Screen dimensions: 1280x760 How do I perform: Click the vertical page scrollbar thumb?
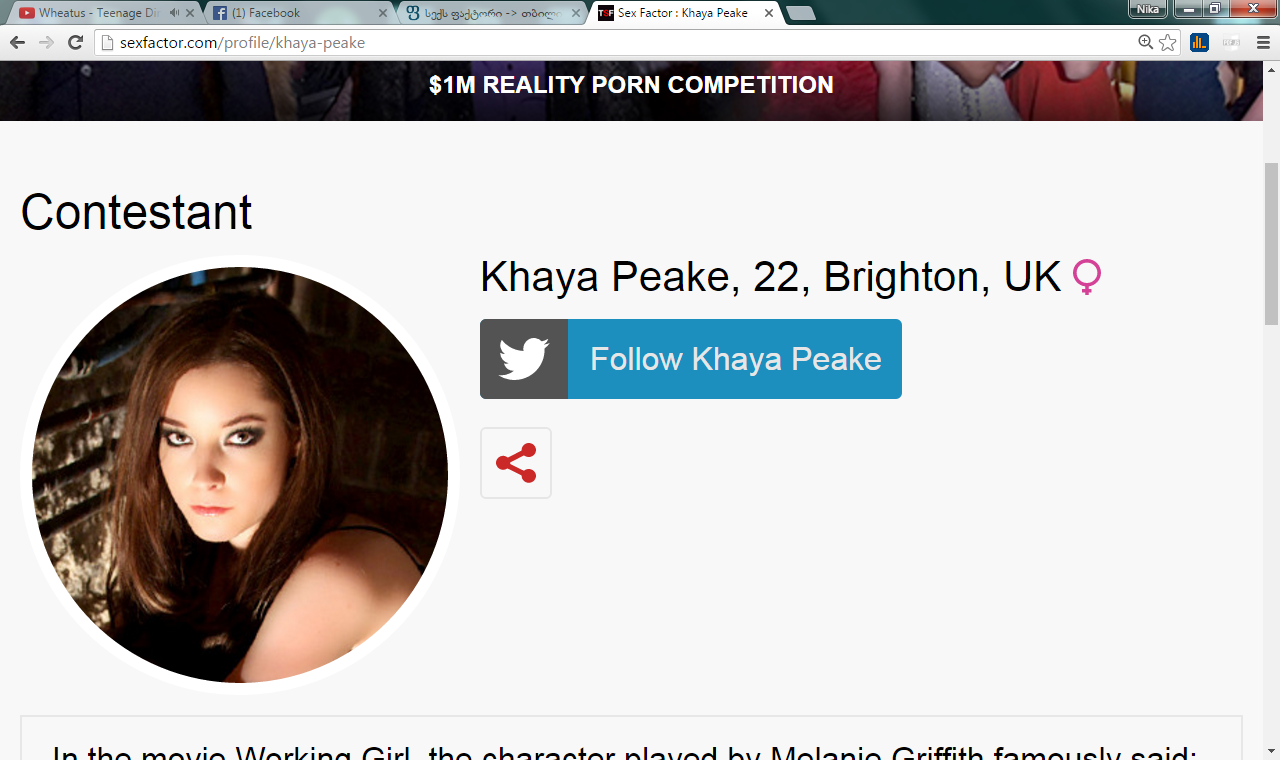coord(1271,243)
